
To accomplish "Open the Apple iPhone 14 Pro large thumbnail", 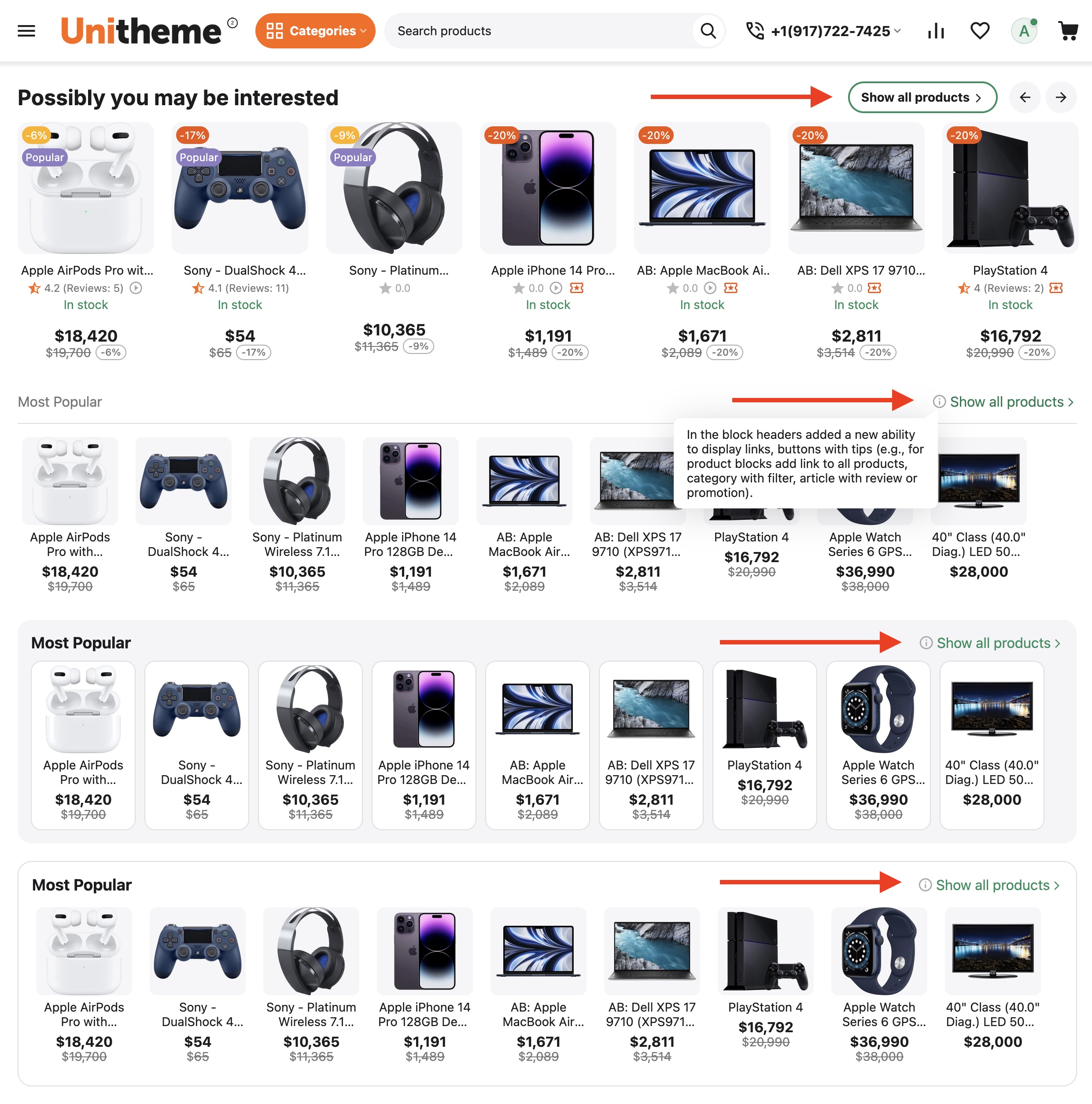I will coord(548,188).
